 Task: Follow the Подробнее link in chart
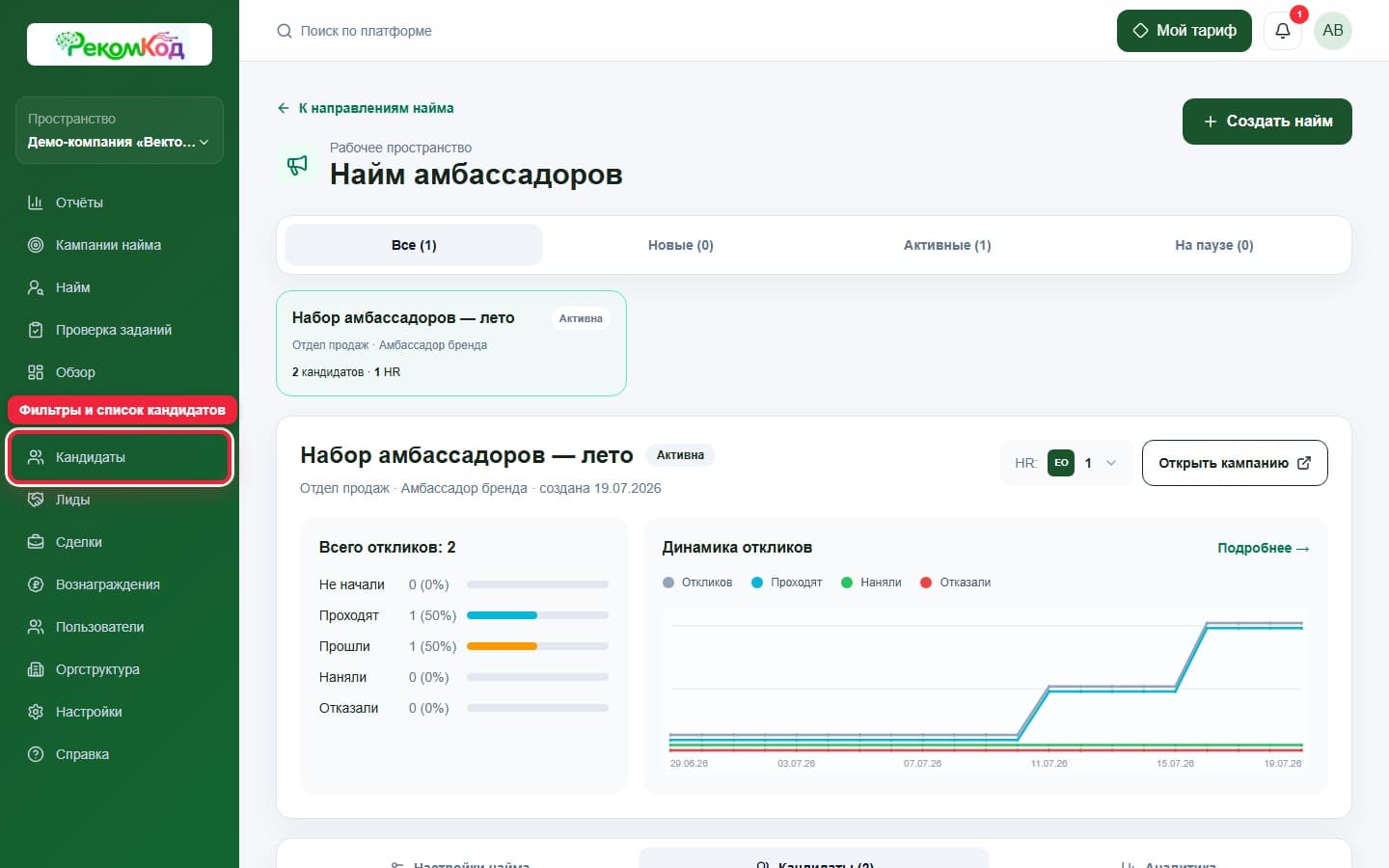[1264, 548]
